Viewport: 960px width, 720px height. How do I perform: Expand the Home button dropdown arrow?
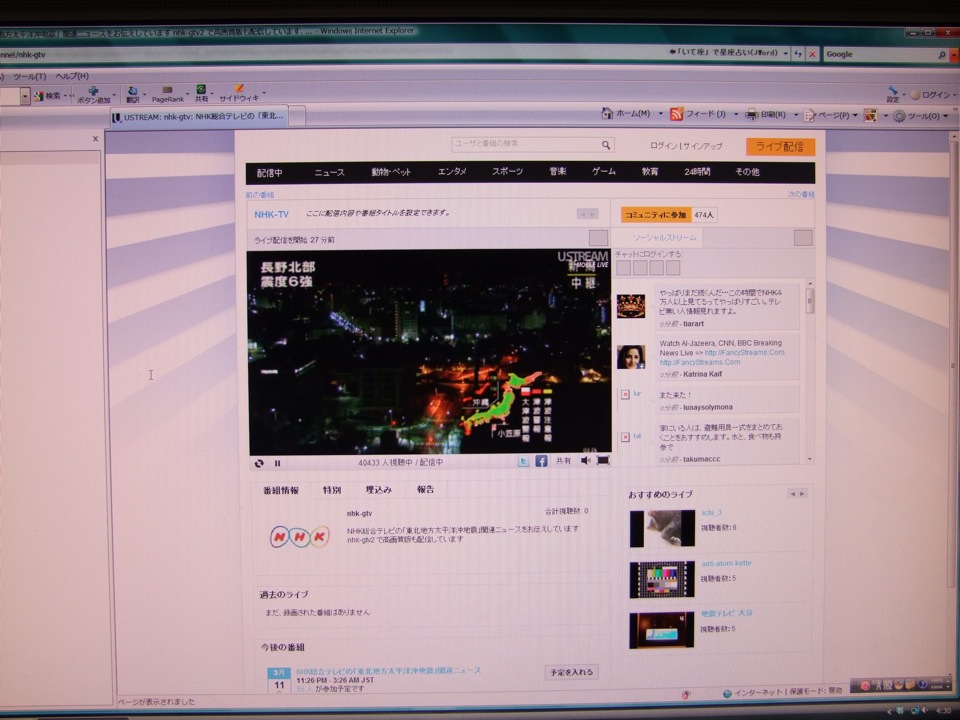click(661, 114)
